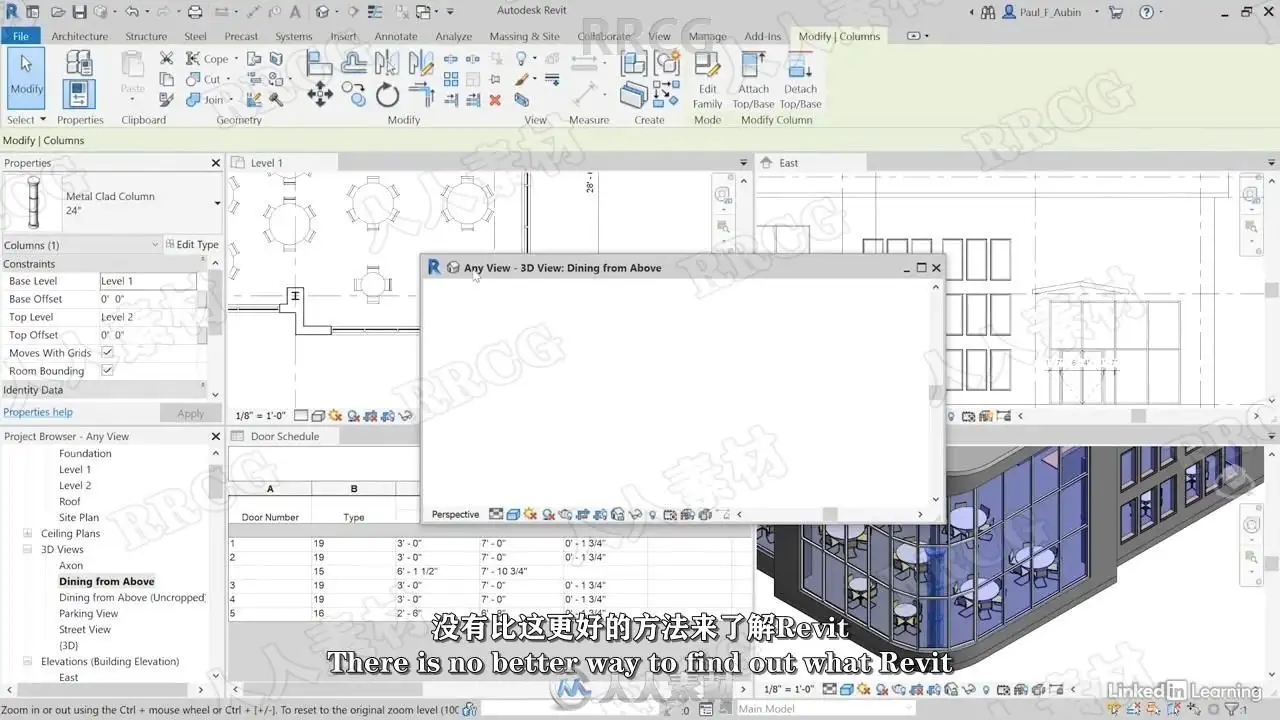Select Site Plan in Project Browser

pyautogui.click(x=79, y=518)
